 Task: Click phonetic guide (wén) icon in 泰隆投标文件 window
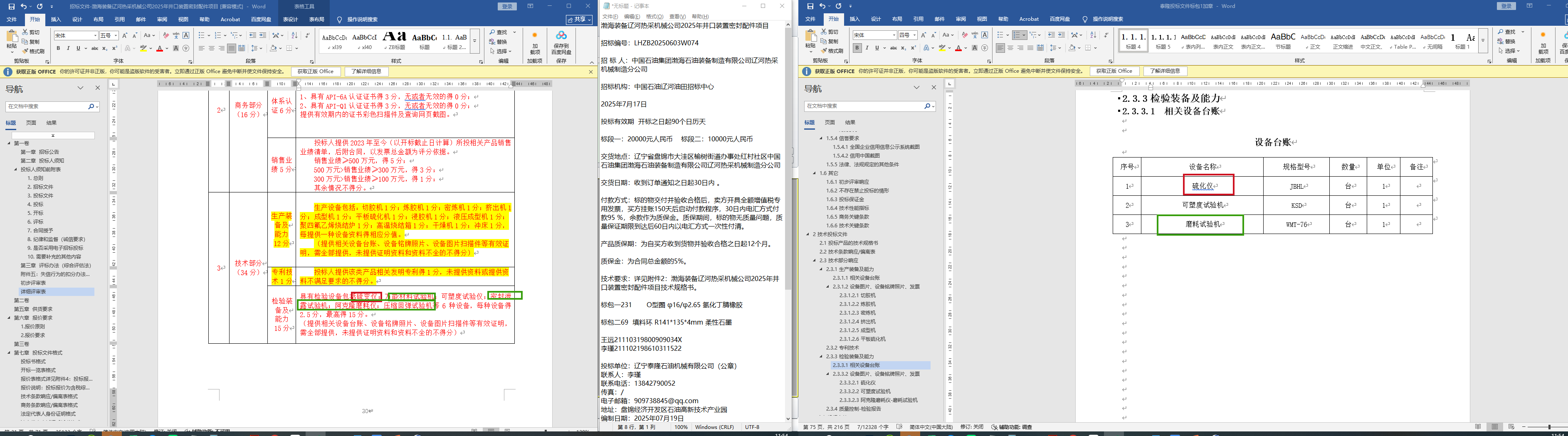point(975,35)
